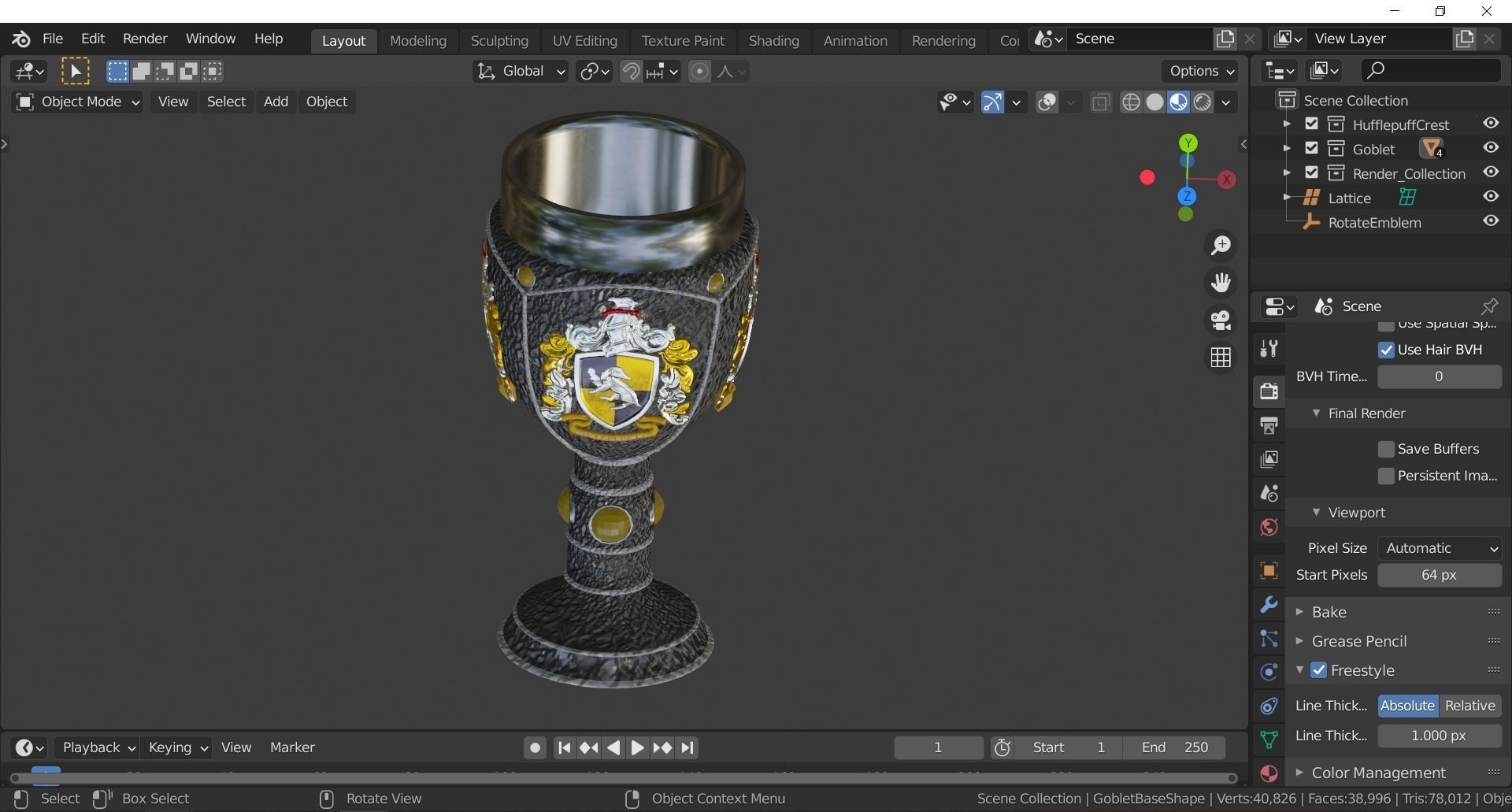Open the Particles properties icon
Viewport: 1512px width, 812px height.
[1269, 638]
